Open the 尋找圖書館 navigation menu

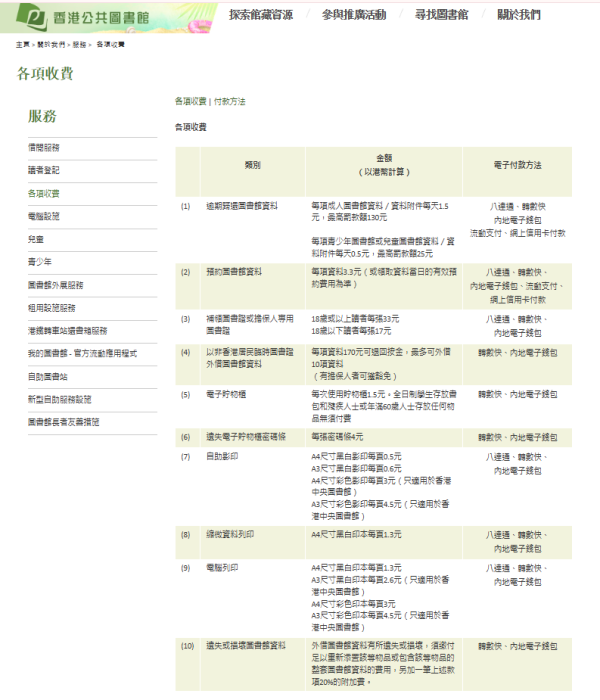(442, 15)
